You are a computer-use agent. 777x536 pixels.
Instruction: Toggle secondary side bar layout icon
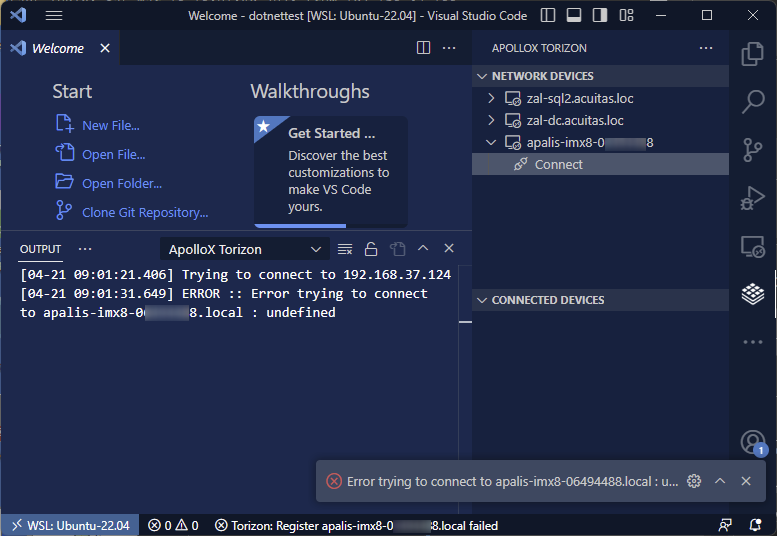[x=600, y=16]
